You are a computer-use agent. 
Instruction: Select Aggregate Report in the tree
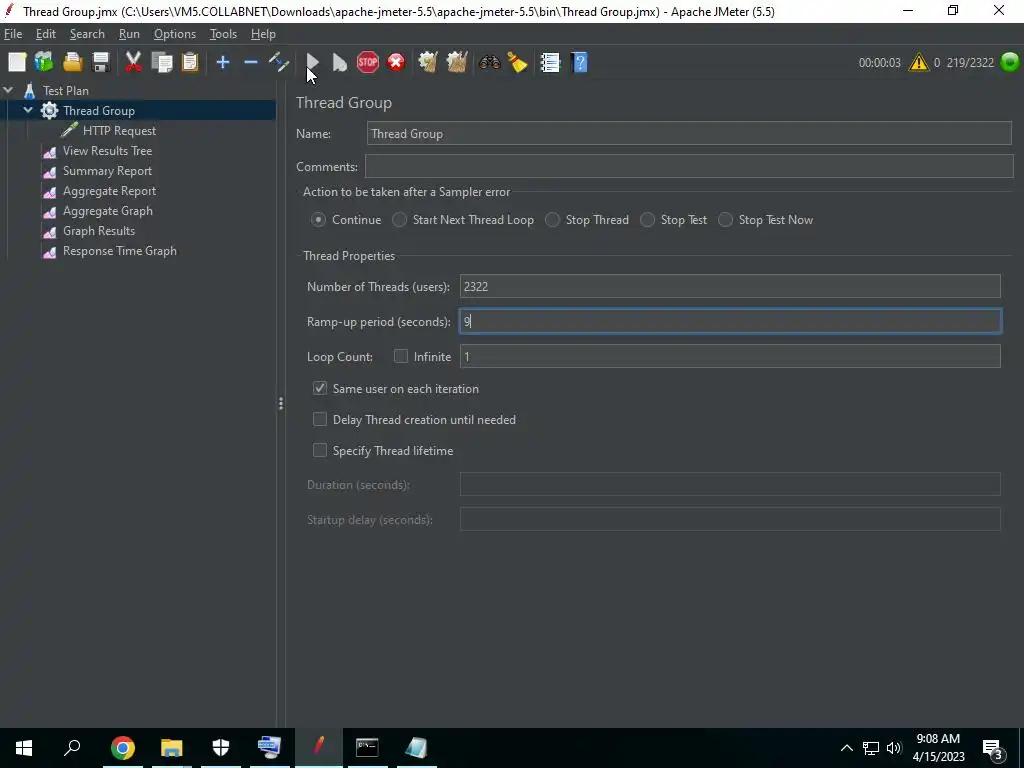tap(109, 191)
